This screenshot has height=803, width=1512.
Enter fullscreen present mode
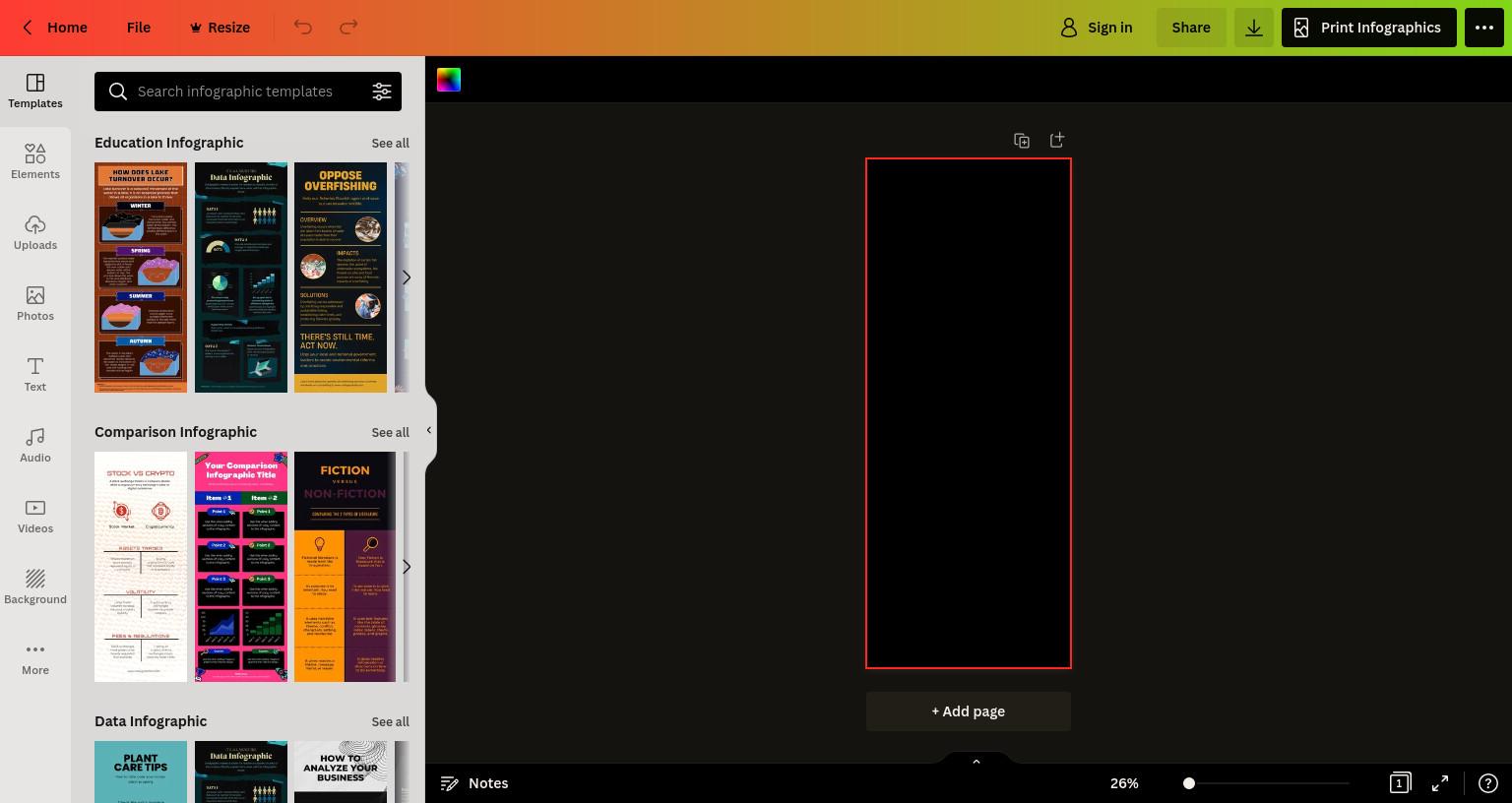pos(1440,783)
